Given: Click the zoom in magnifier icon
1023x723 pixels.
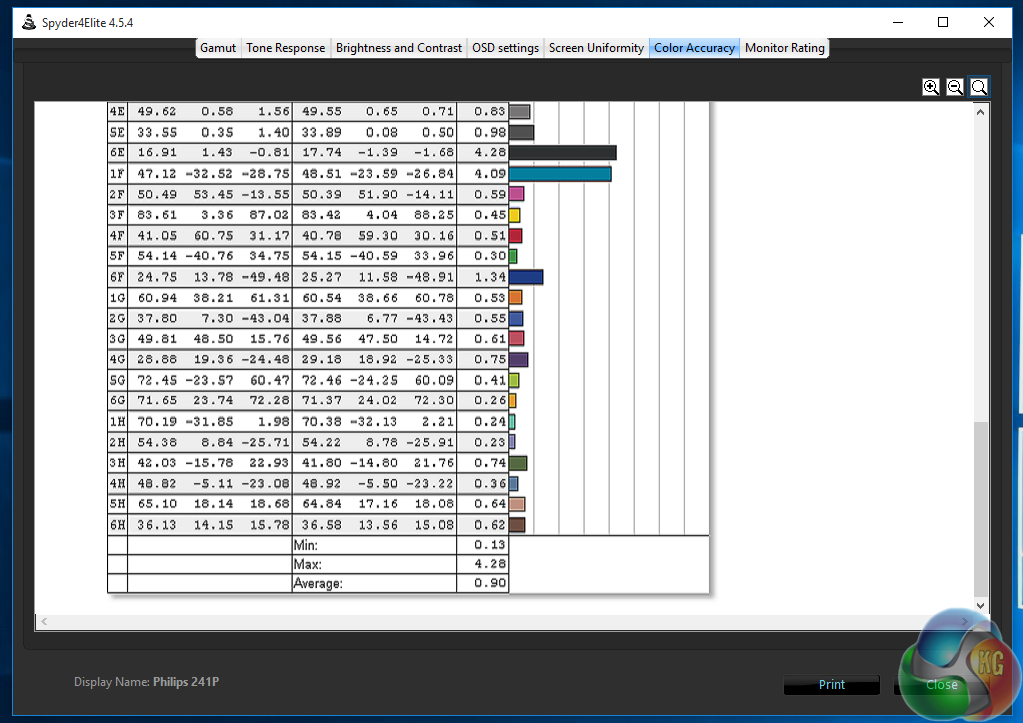Looking at the screenshot, I should pos(930,87).
